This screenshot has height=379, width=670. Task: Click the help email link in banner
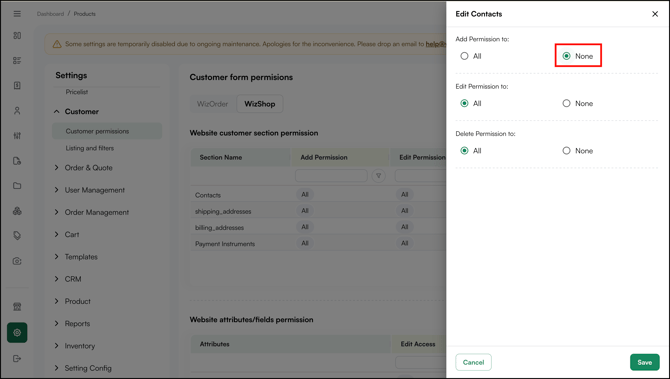click(x=435, y=44)
